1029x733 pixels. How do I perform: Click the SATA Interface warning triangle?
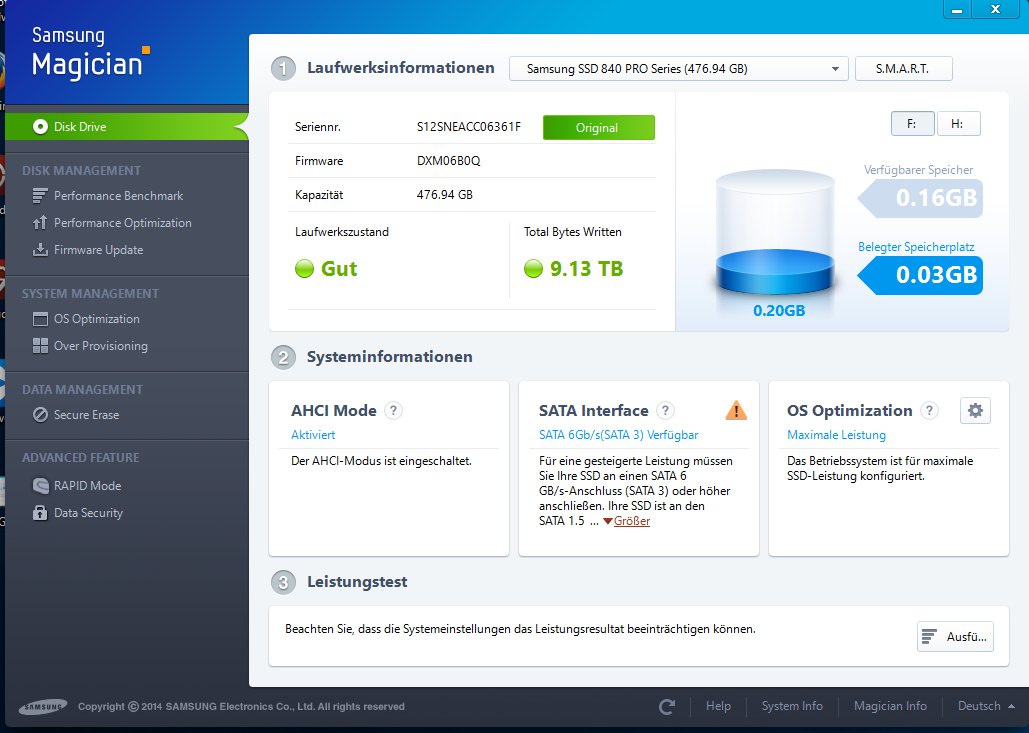(x=736, y=411)
